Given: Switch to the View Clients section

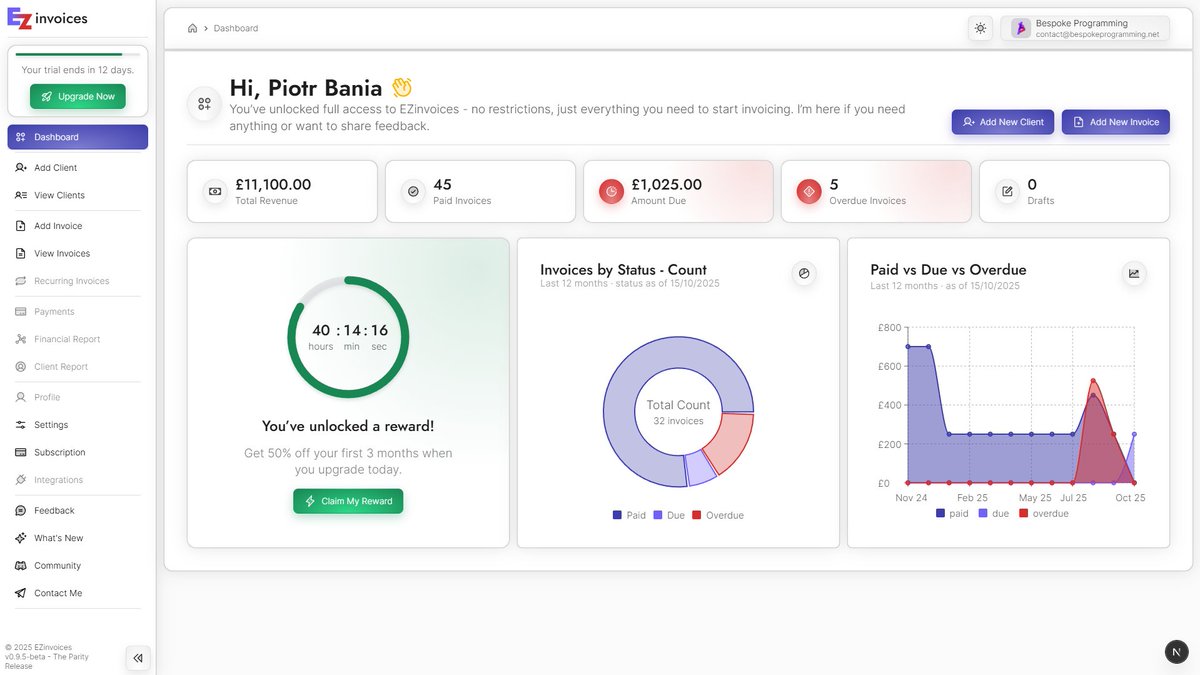Looking at the screenshot, I should coord(62,195).
